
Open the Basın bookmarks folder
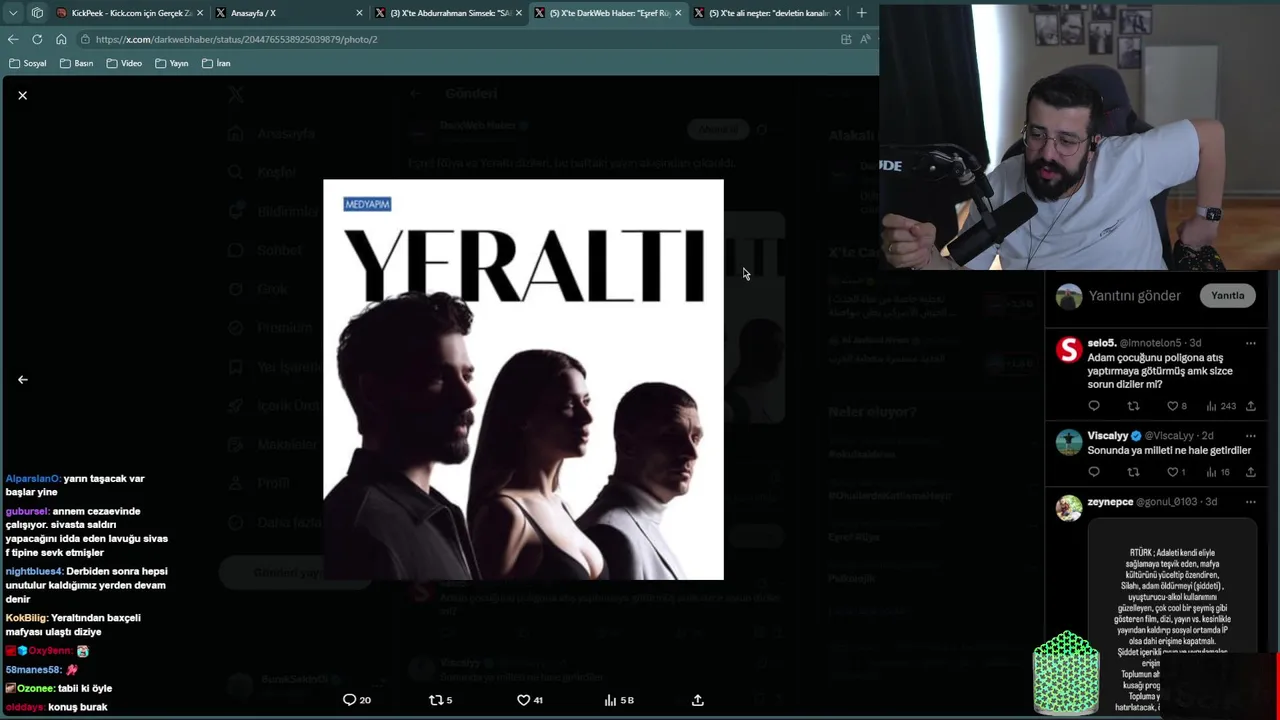(x=76, y=63)
